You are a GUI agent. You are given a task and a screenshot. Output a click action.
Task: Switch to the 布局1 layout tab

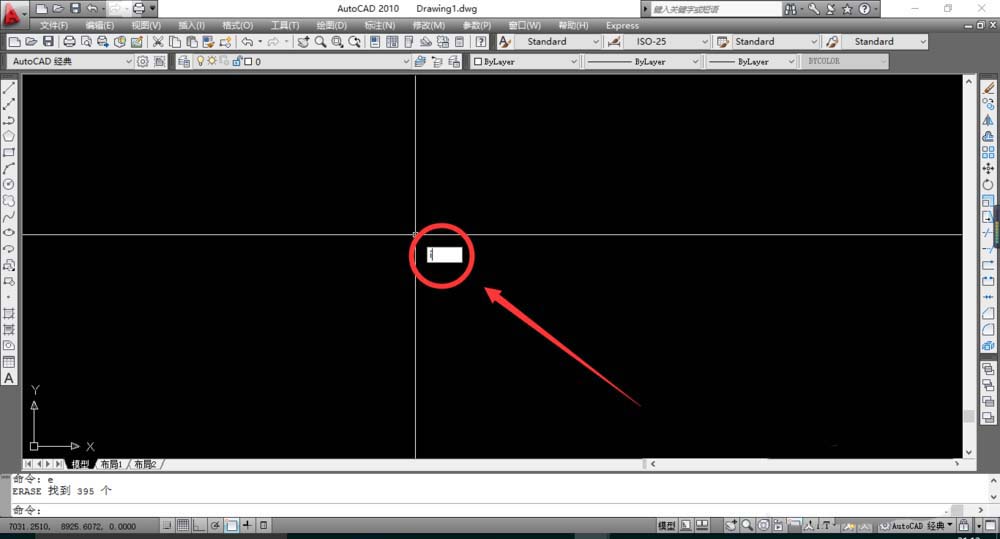(112, 464)
